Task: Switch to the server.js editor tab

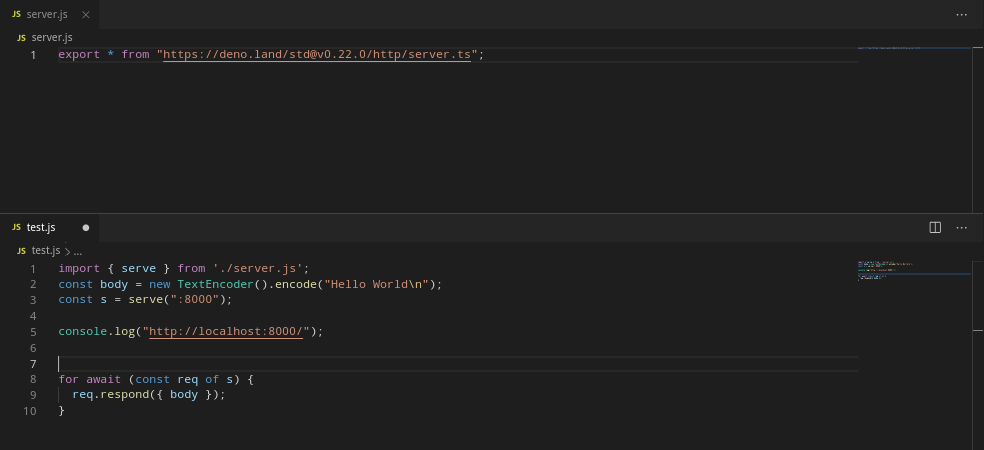Action: (x=50, y=14)
